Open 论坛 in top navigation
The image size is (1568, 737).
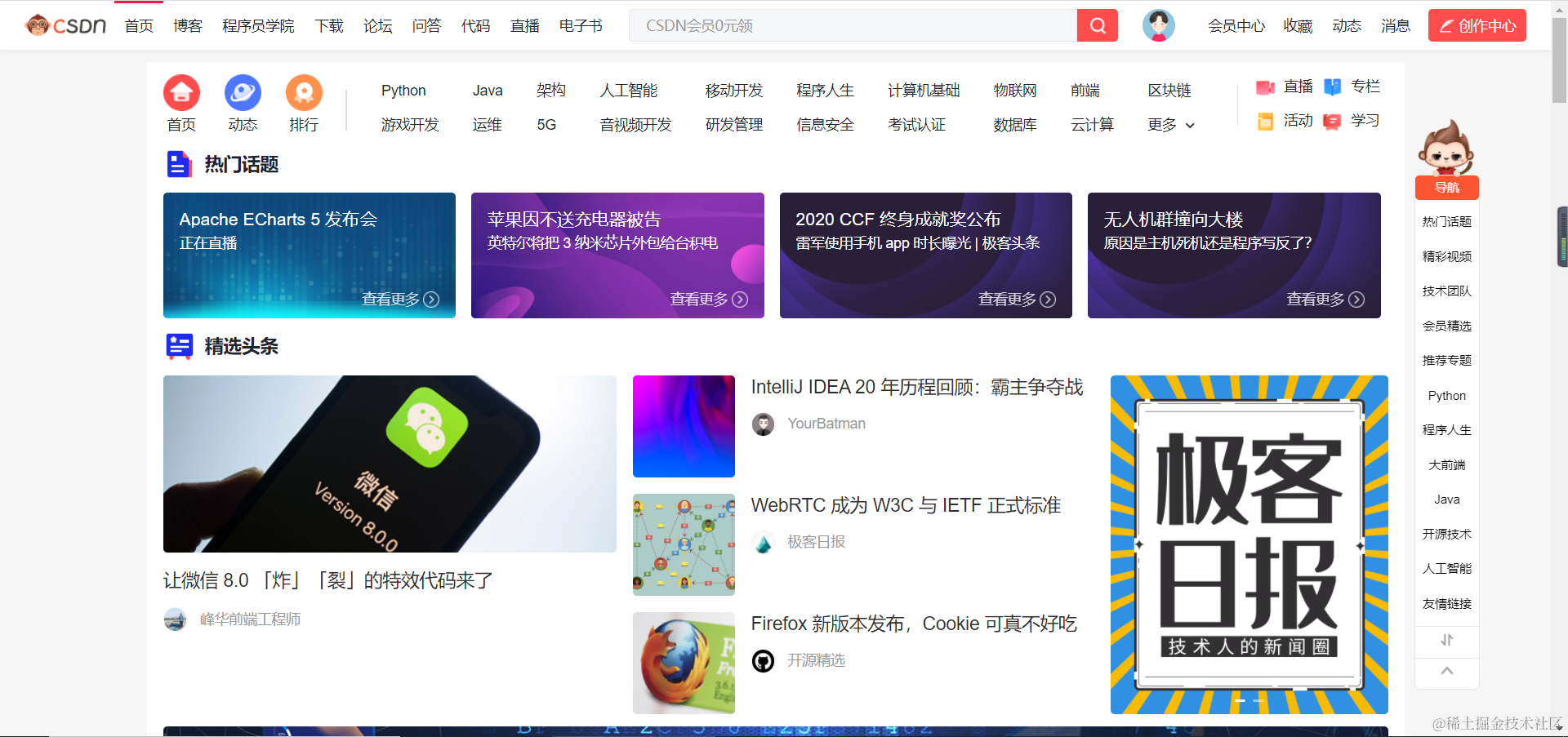(378, 26)
